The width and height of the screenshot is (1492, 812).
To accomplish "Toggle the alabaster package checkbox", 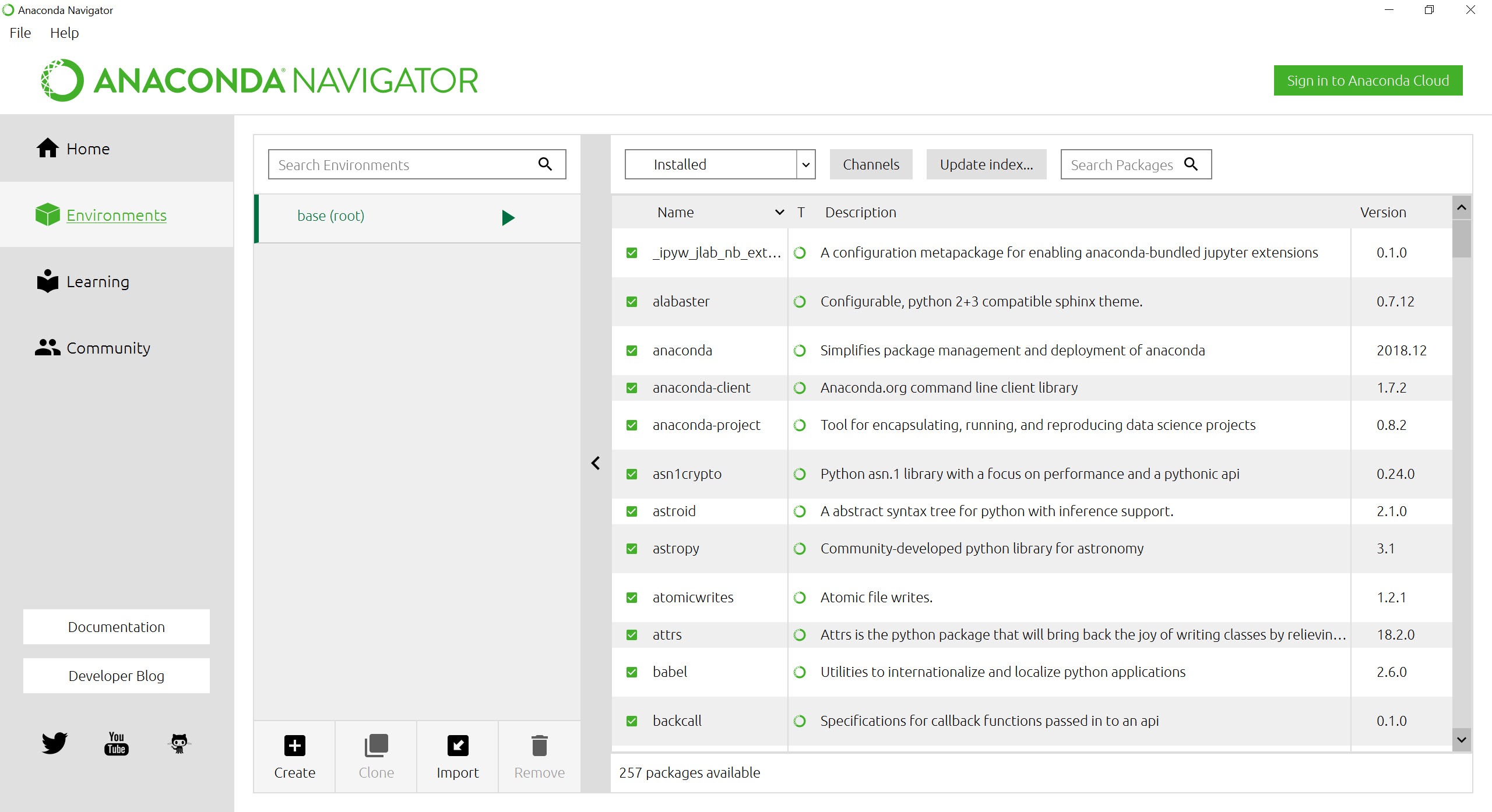I will pos(632,302).
